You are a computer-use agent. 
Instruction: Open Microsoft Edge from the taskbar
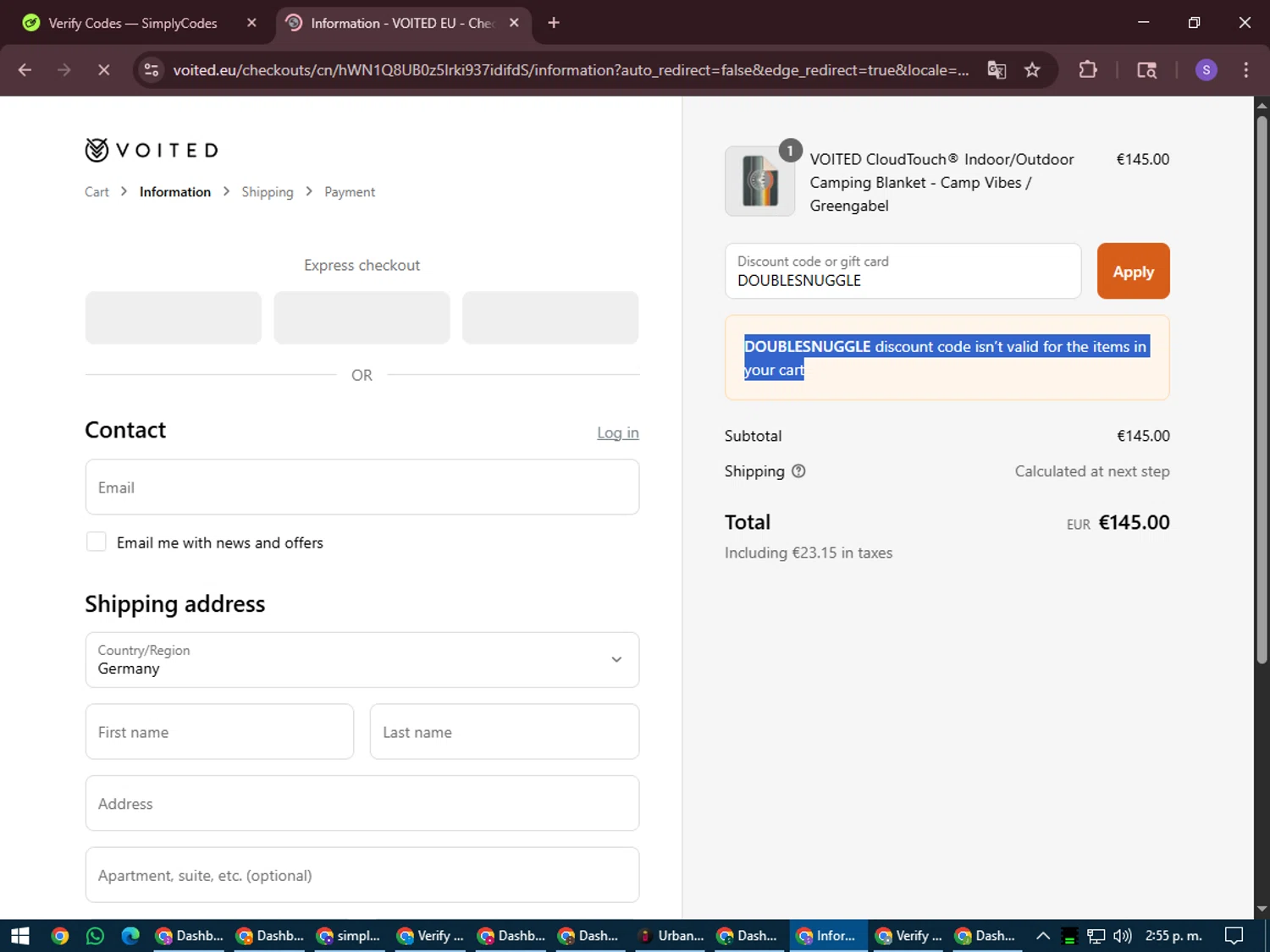pyautogui.click(x=130, y=936)
